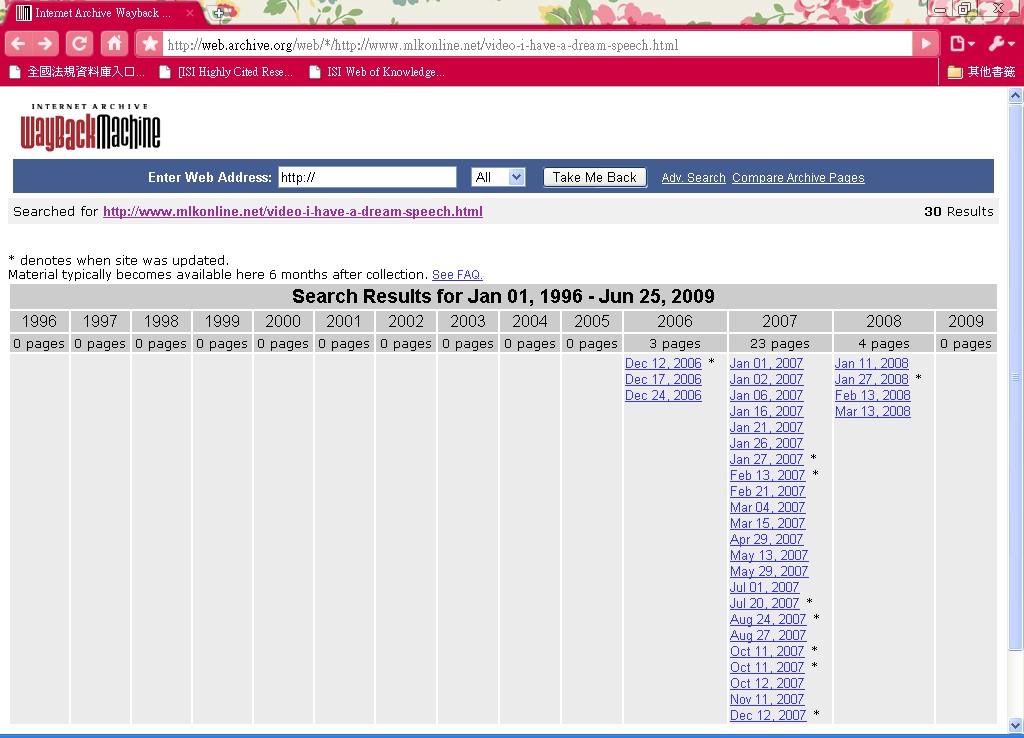
Task: Select the 2006 year column header
Action: point(675,321)
